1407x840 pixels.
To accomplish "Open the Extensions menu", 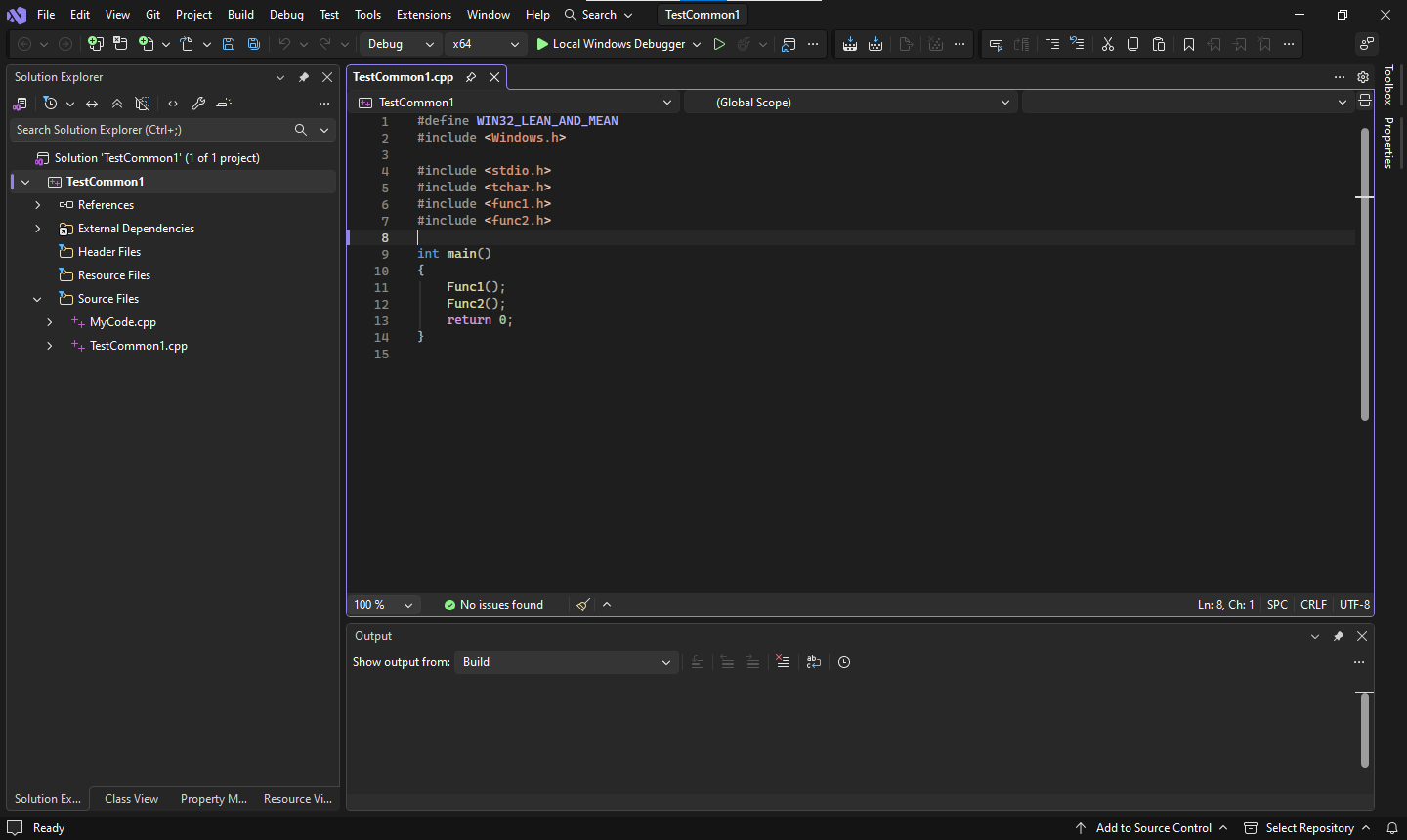I will (x=424, y=15).
